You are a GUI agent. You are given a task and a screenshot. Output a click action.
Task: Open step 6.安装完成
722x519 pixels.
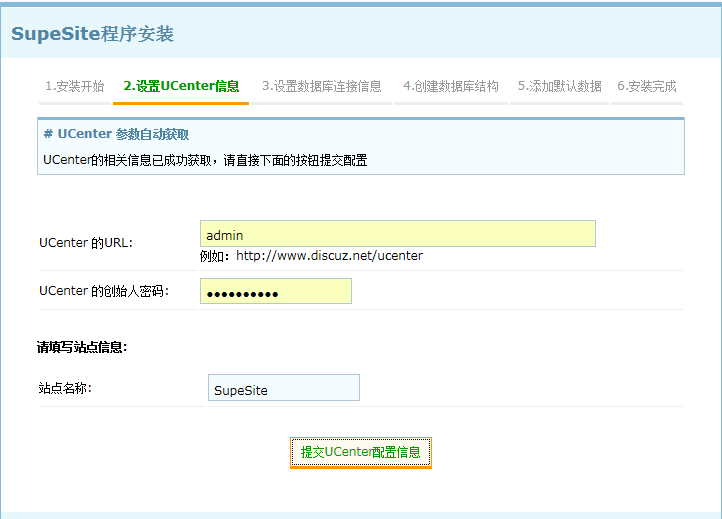pos(646,86)
